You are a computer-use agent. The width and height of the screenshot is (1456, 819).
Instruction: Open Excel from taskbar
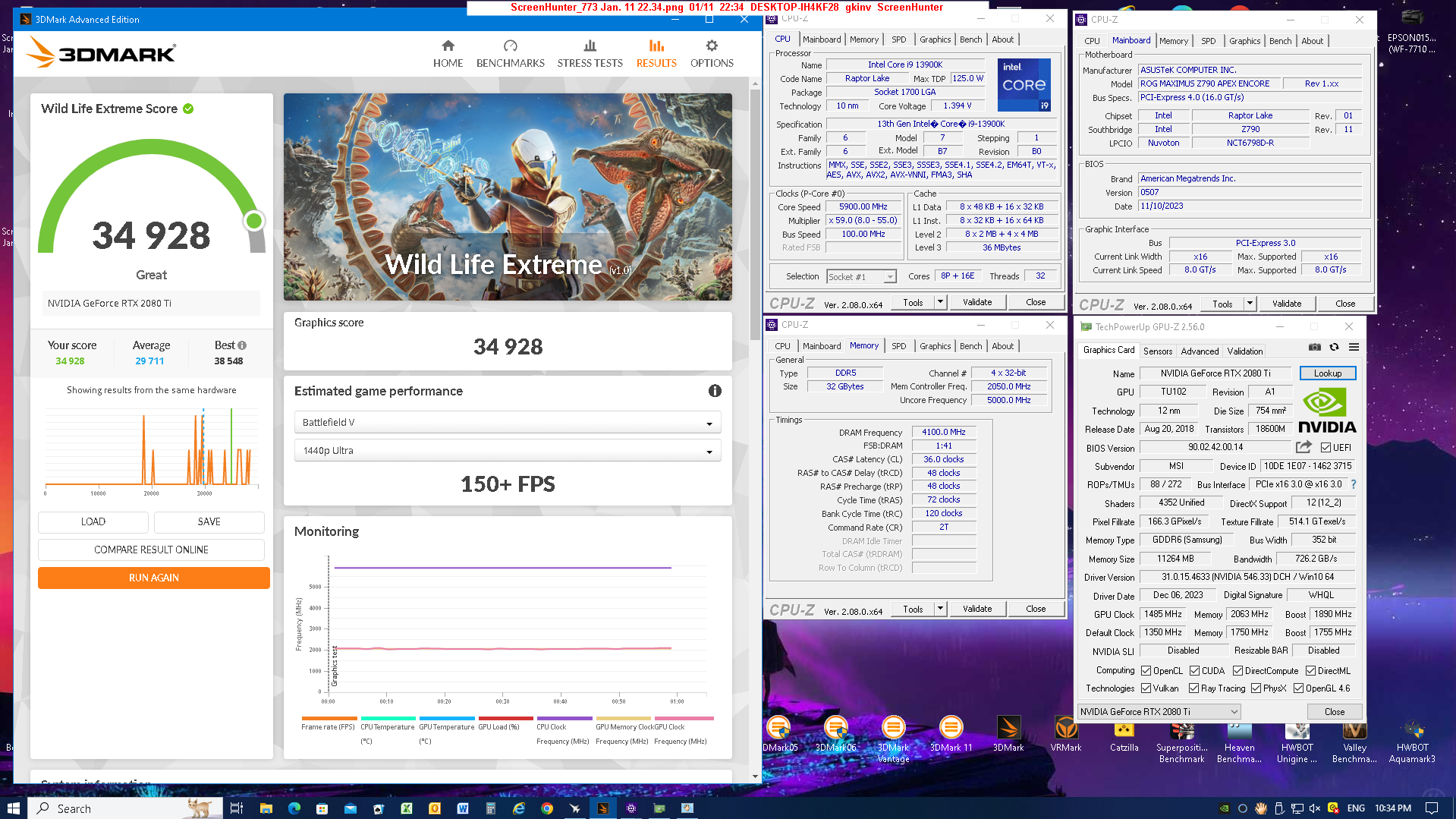[x=407, y=808]
